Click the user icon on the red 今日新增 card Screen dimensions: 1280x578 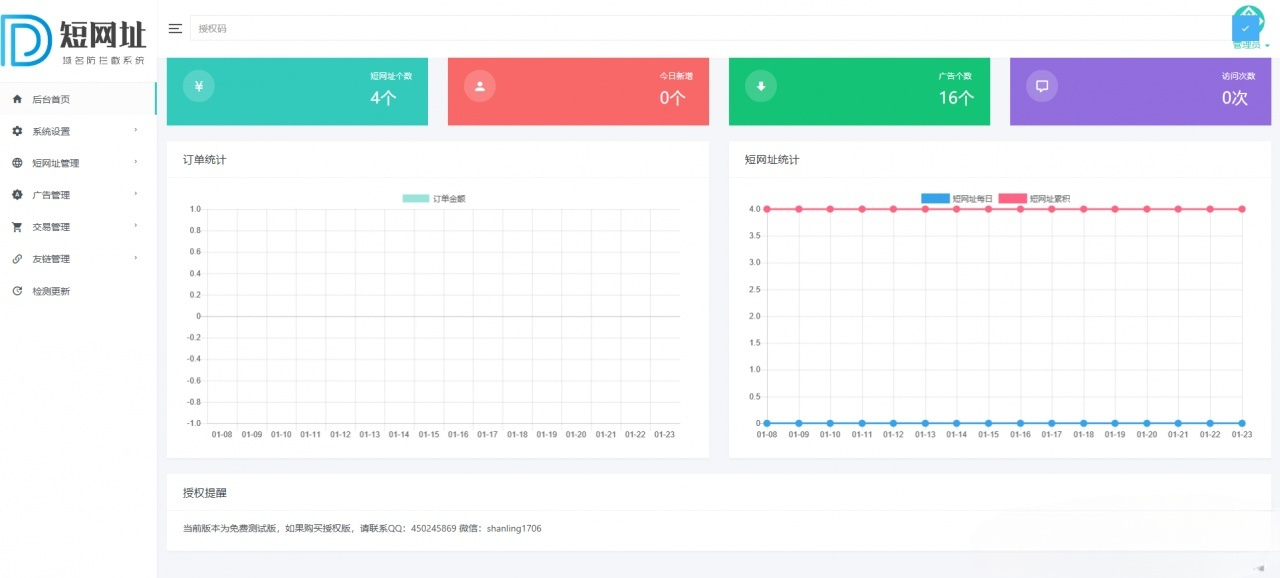[x=479, y=86]
